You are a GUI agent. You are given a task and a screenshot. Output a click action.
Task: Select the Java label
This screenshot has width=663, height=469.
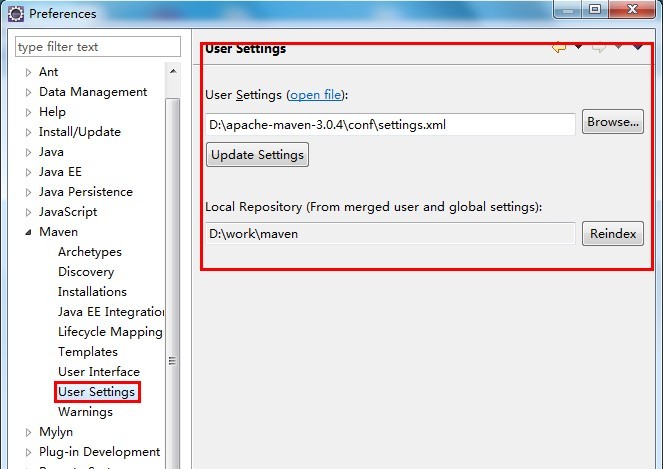(51, 152)
